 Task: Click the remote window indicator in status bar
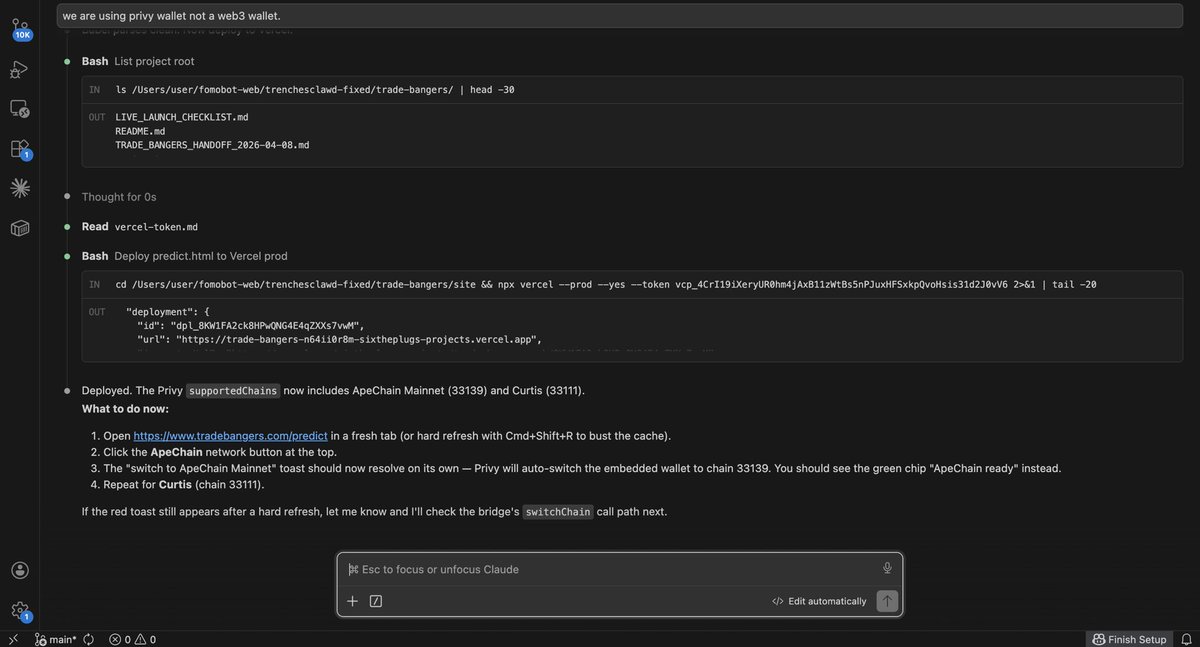13,639
